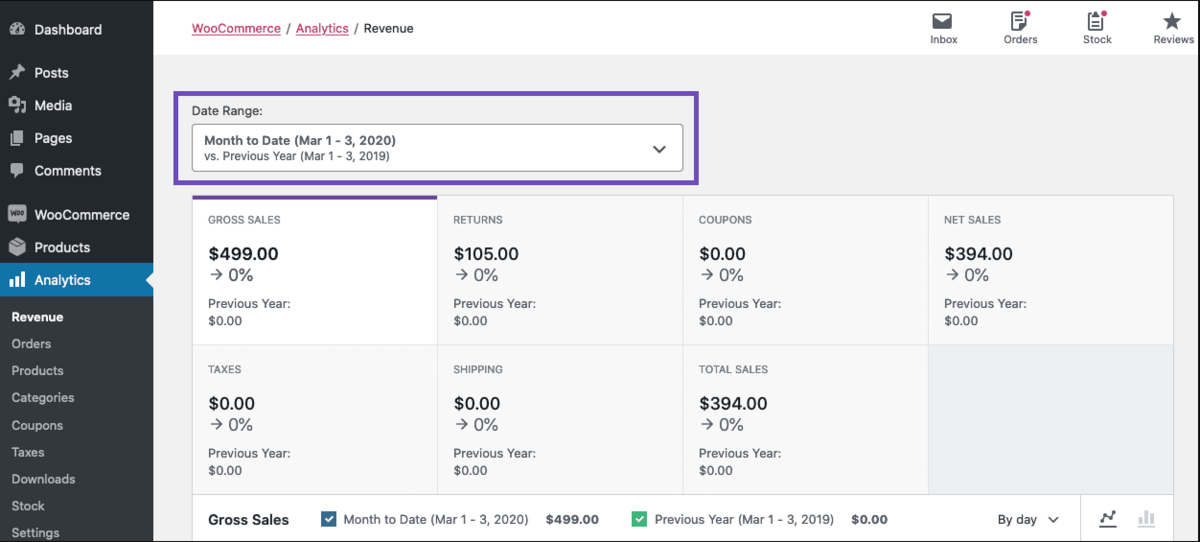Select Categories in Analytics submenu
The height and width of the screenshot is (542, 1200).
coord(43,398)
